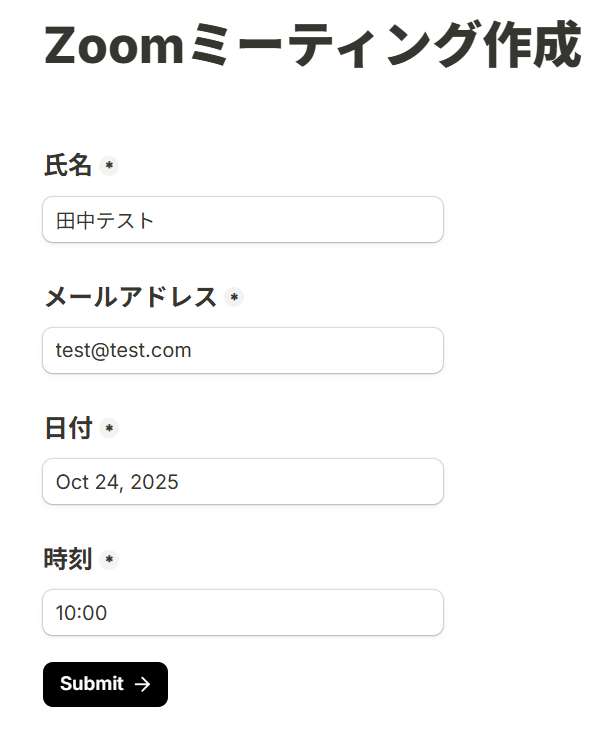Screen dimensions: 613x732
Task: Click the 時刻 field label
Action: pos(68,560)
